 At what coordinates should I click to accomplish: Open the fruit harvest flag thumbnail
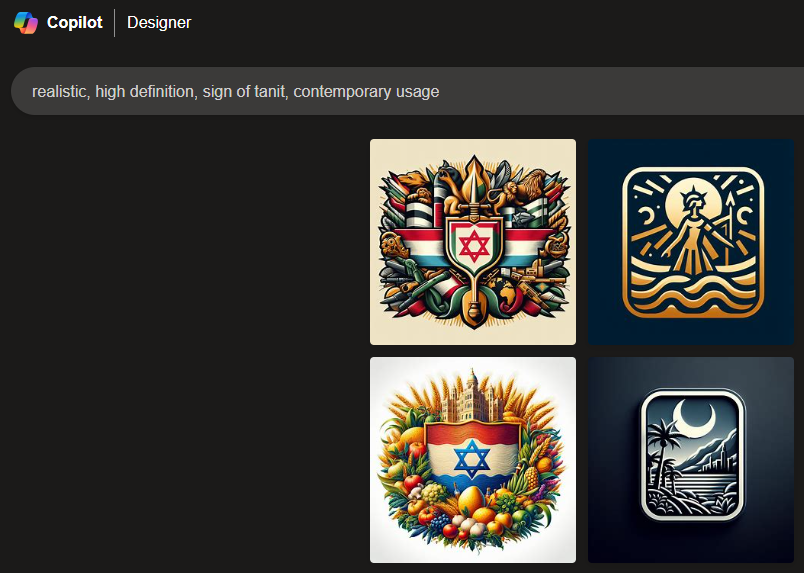point(473,460)
